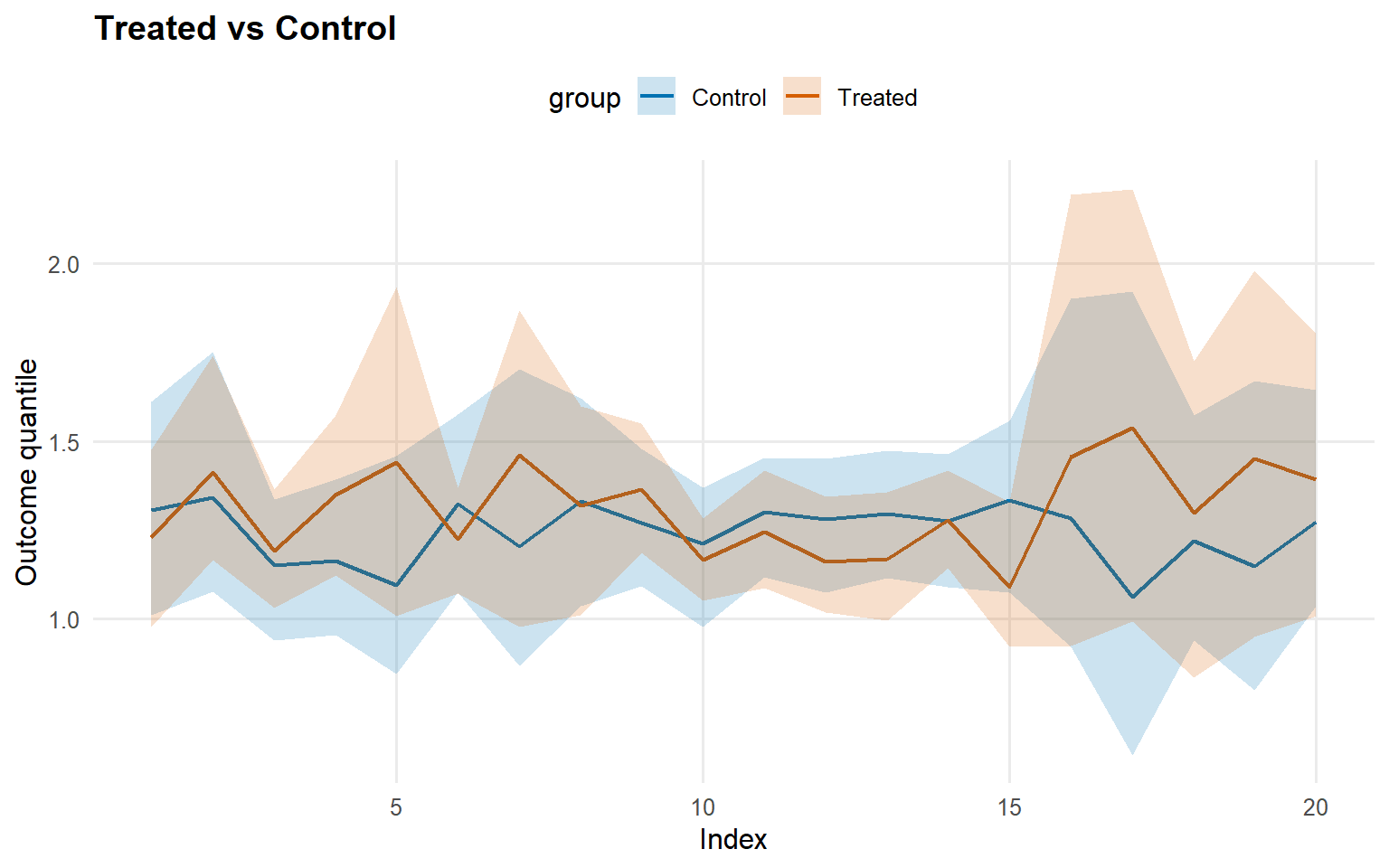Click the Treated line point at index 5

click(396, 462)
